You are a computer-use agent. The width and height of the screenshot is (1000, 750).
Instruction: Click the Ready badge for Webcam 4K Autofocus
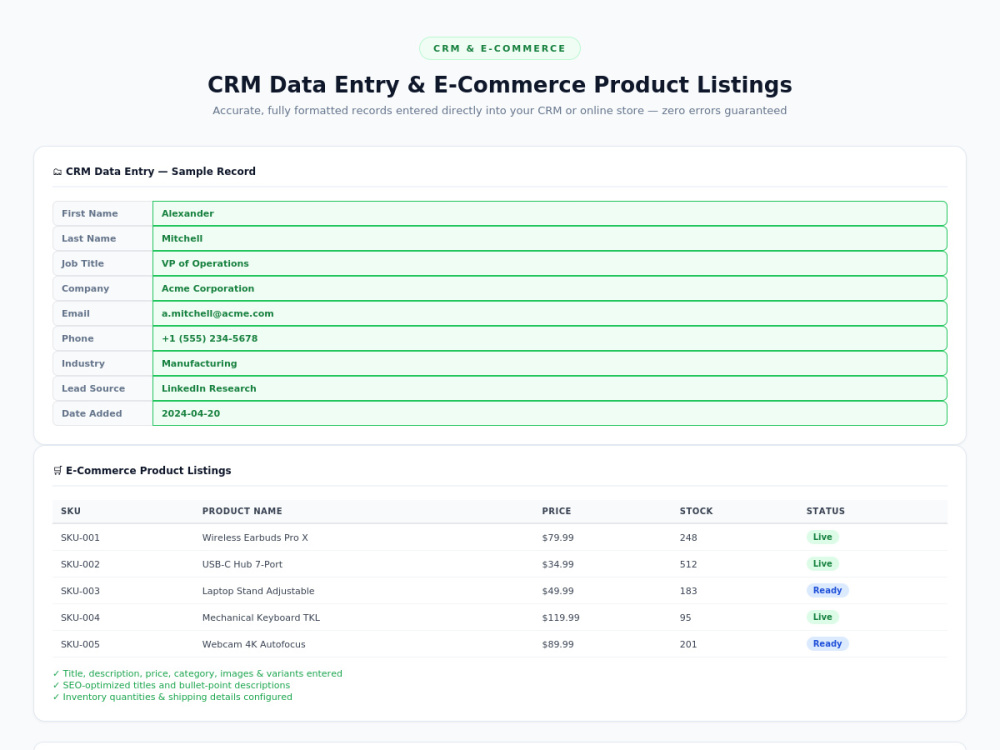click(x=827, y=644)
